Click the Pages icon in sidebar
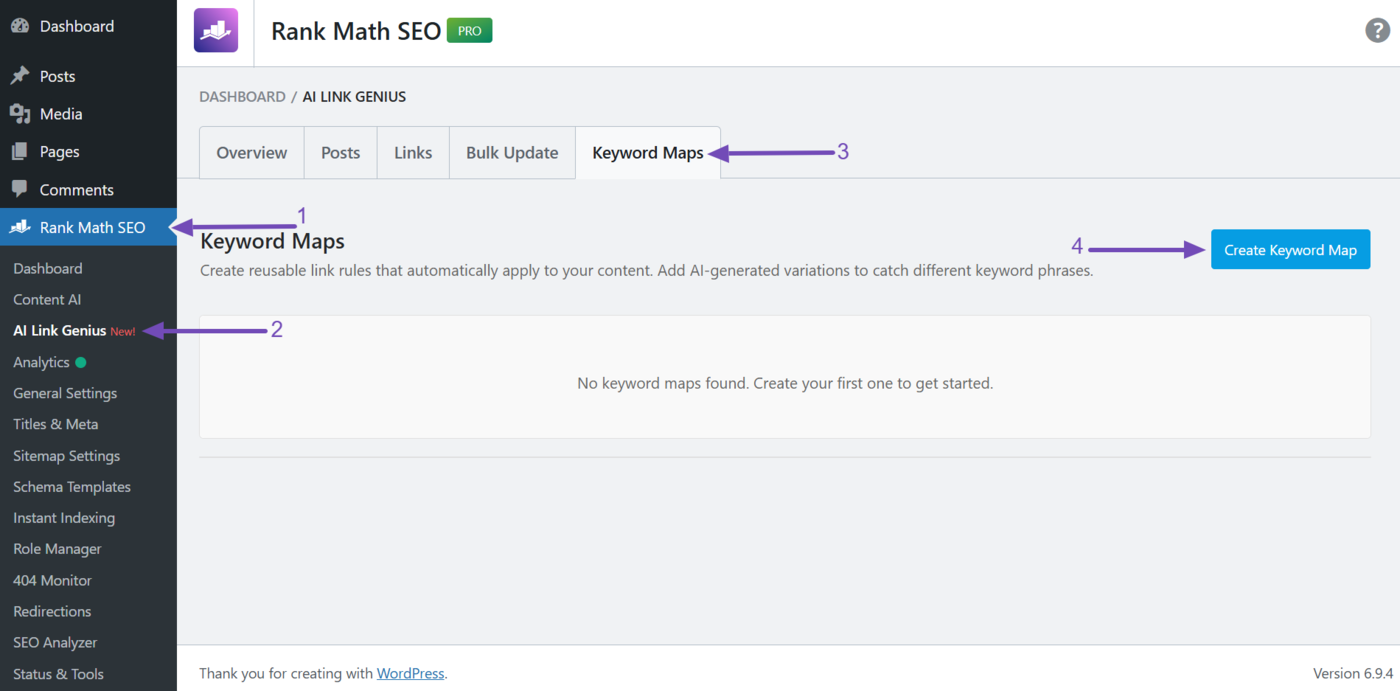1400x691 pixels. click(x=20, y=152)
